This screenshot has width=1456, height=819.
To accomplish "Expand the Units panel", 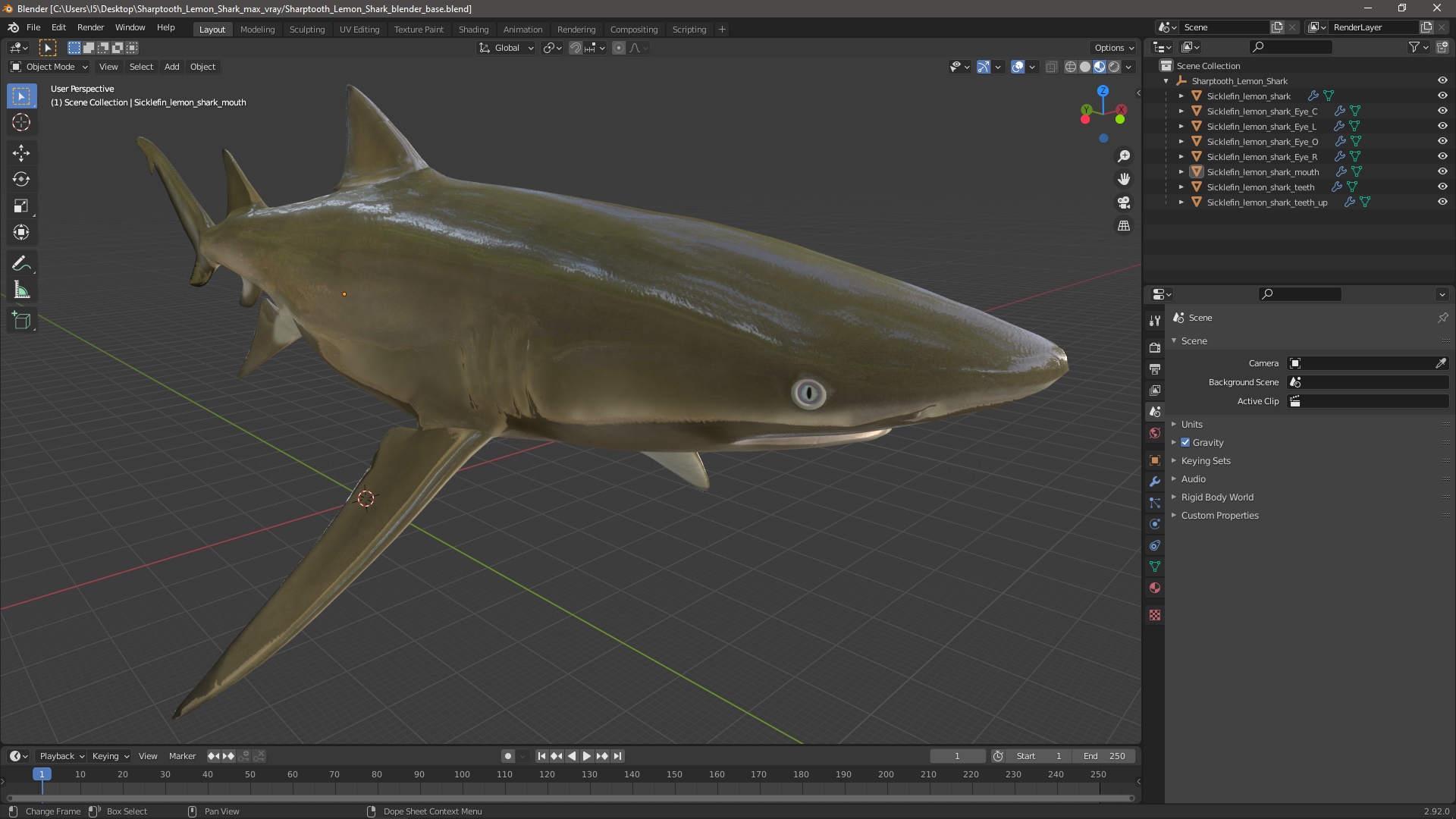I will pyautogui.click(x=1191, y=425).
